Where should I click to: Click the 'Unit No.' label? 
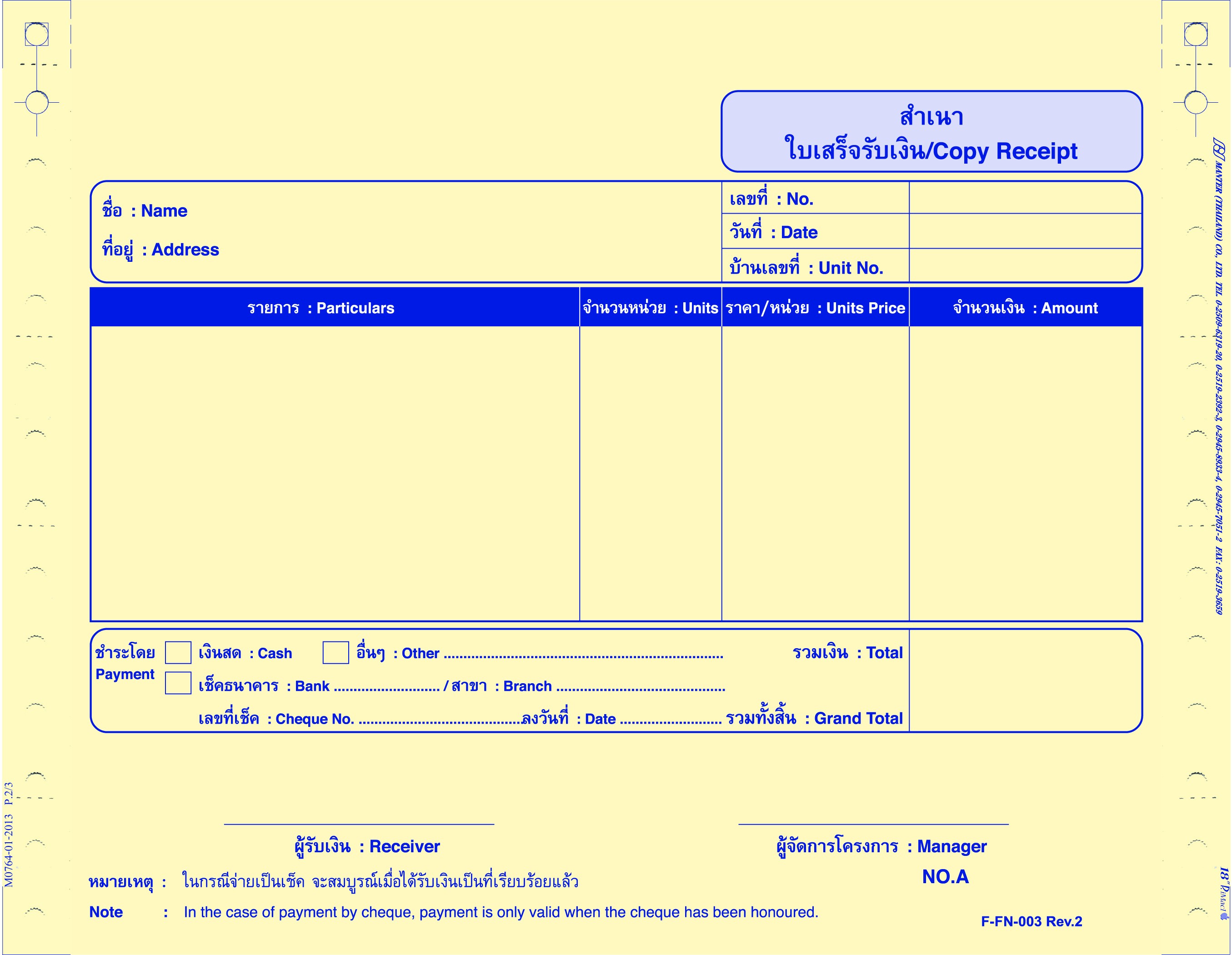pos(806,267)
